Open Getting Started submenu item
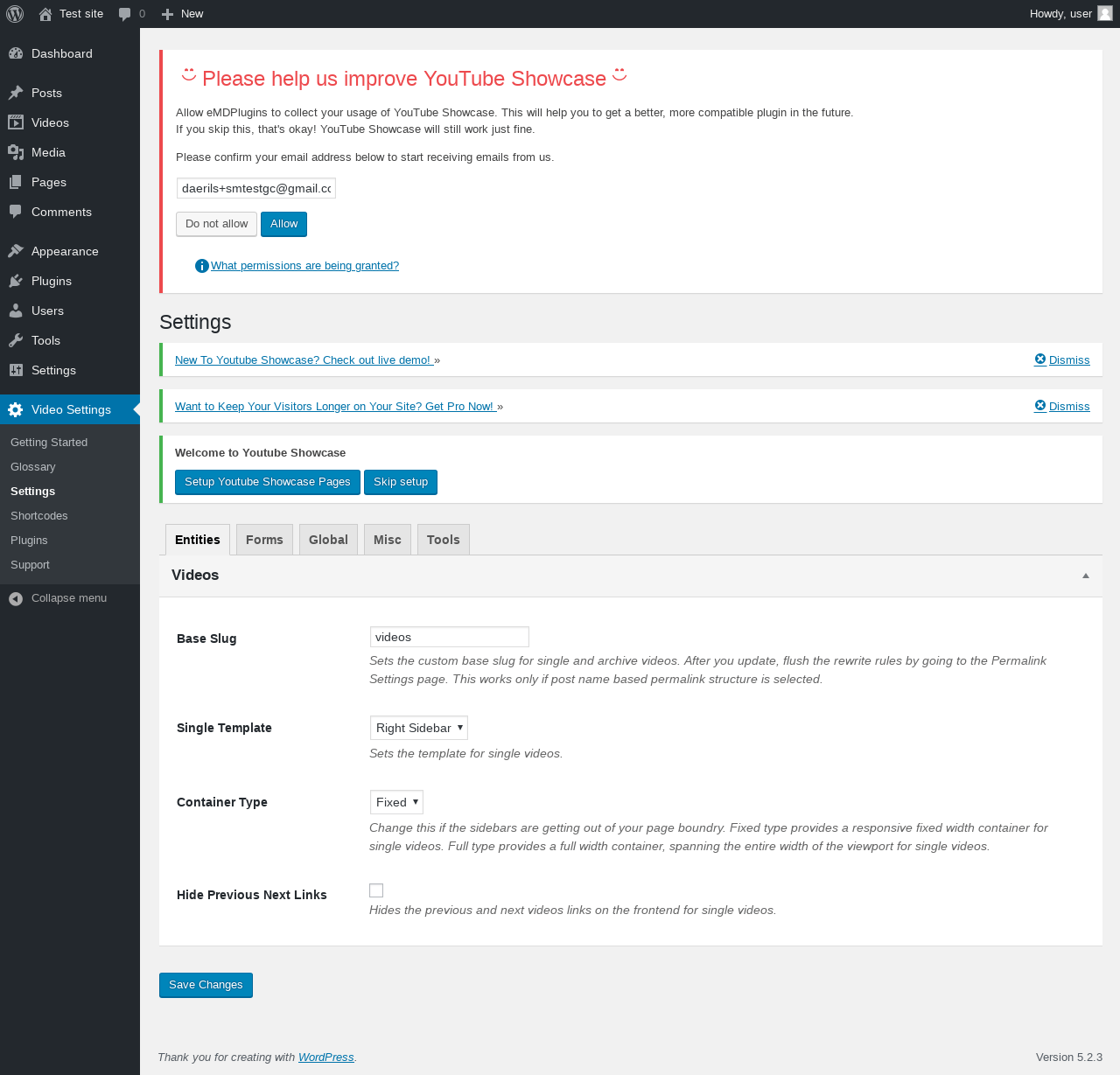 click(x=49, y=443)
